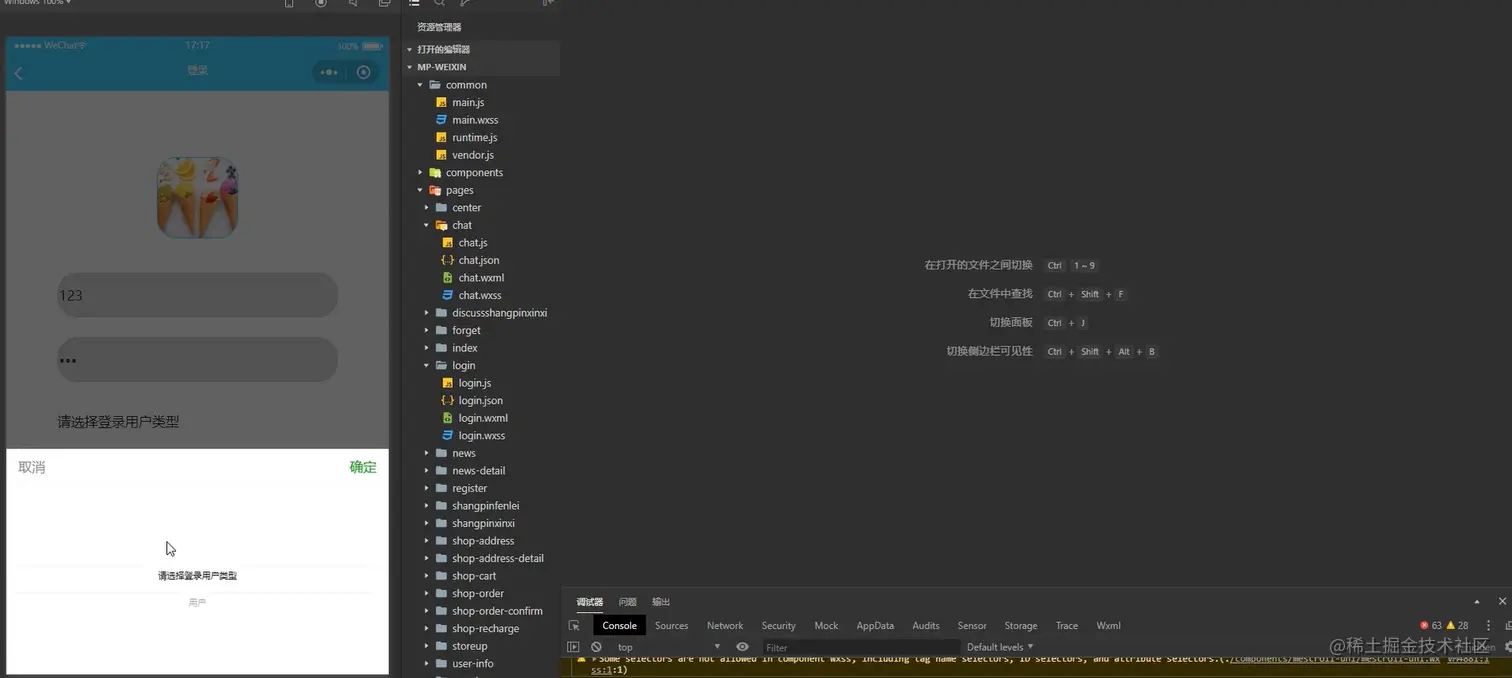Click the red error count 63 badge

[1431, 626]
